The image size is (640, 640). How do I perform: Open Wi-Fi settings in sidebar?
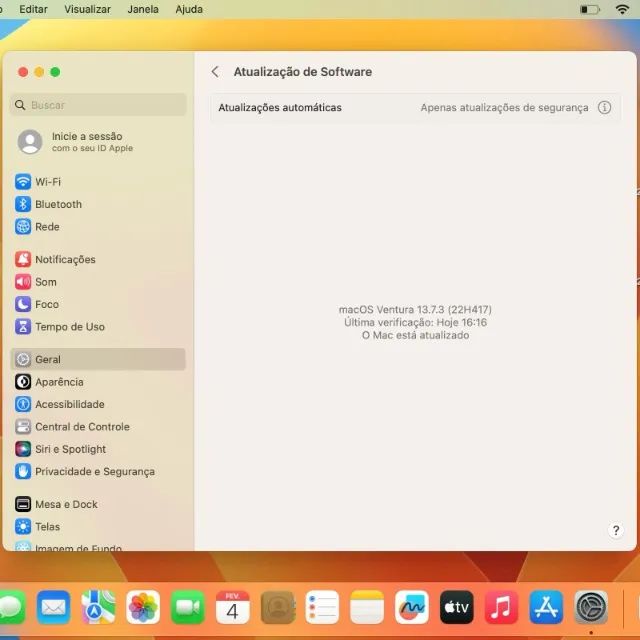coord(98,182)
